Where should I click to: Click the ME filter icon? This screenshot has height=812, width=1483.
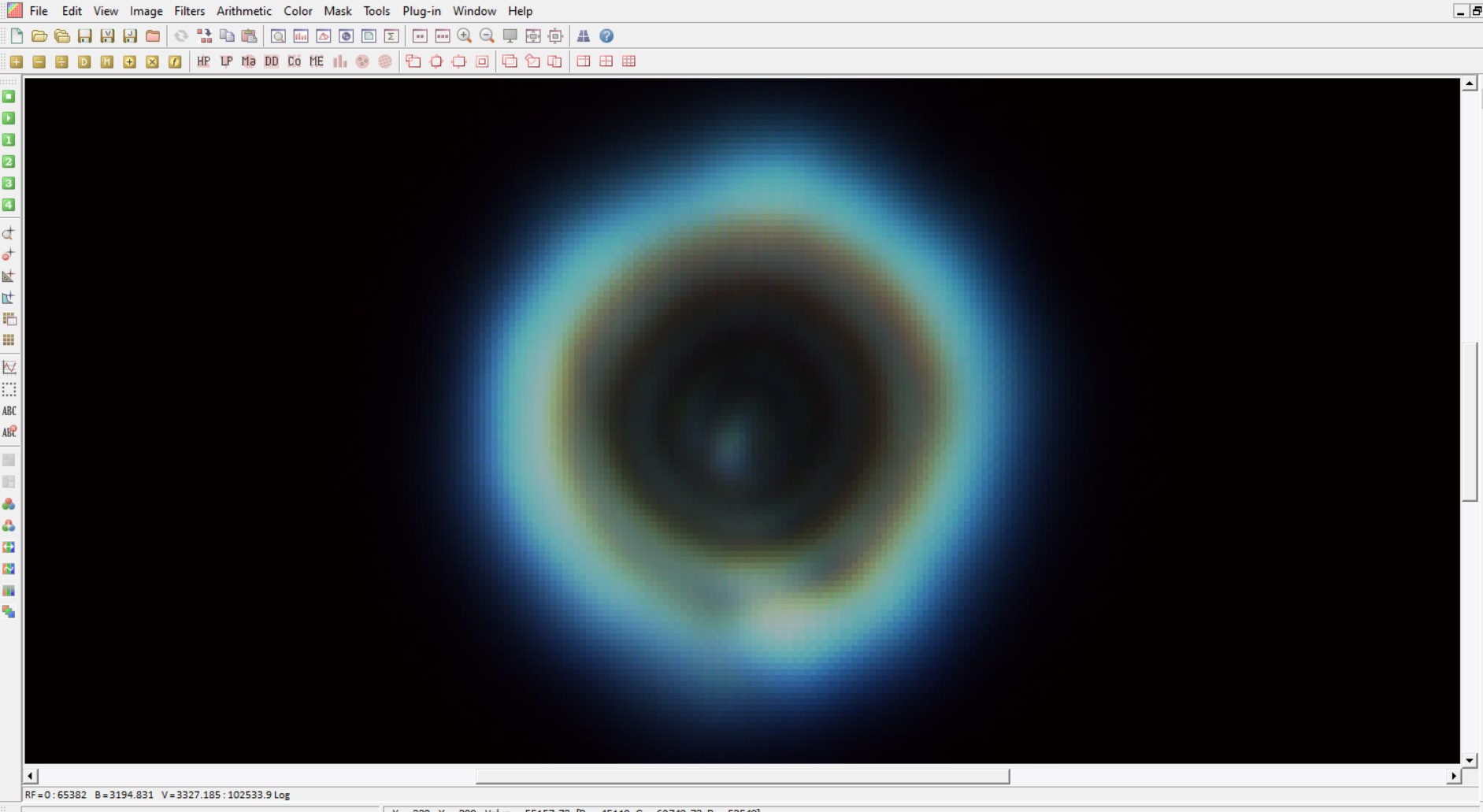317,61
